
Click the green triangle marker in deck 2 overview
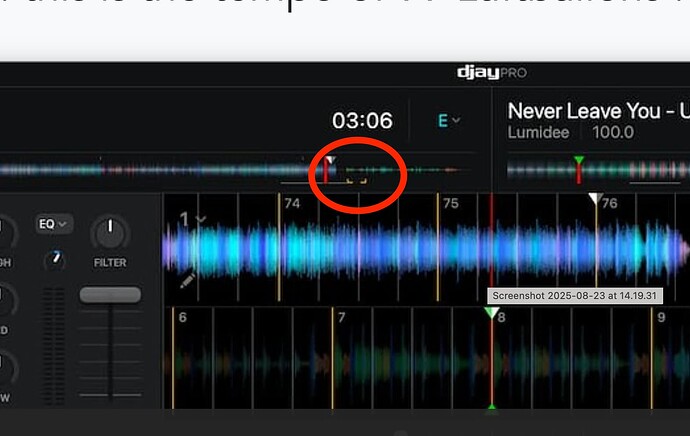pos(579,160)
